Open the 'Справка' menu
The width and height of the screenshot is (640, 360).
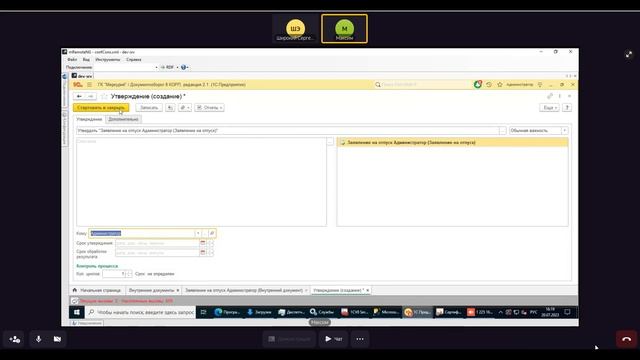click(x=133, y=60)
